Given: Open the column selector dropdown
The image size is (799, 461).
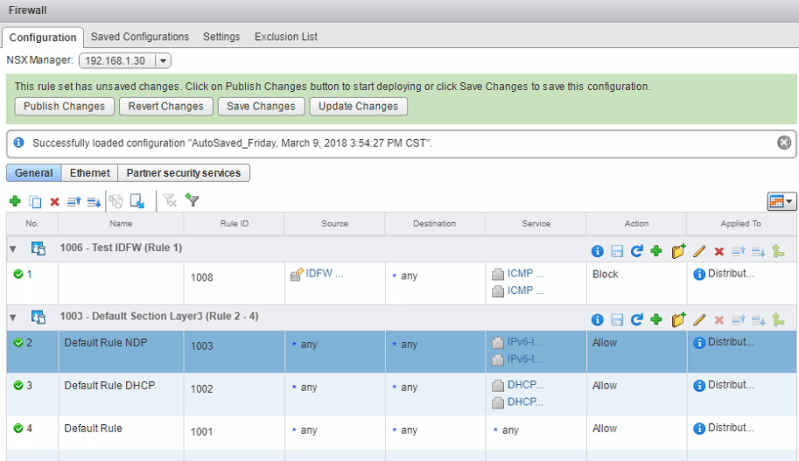Looking at the screenshot, I should pos(781,201).
